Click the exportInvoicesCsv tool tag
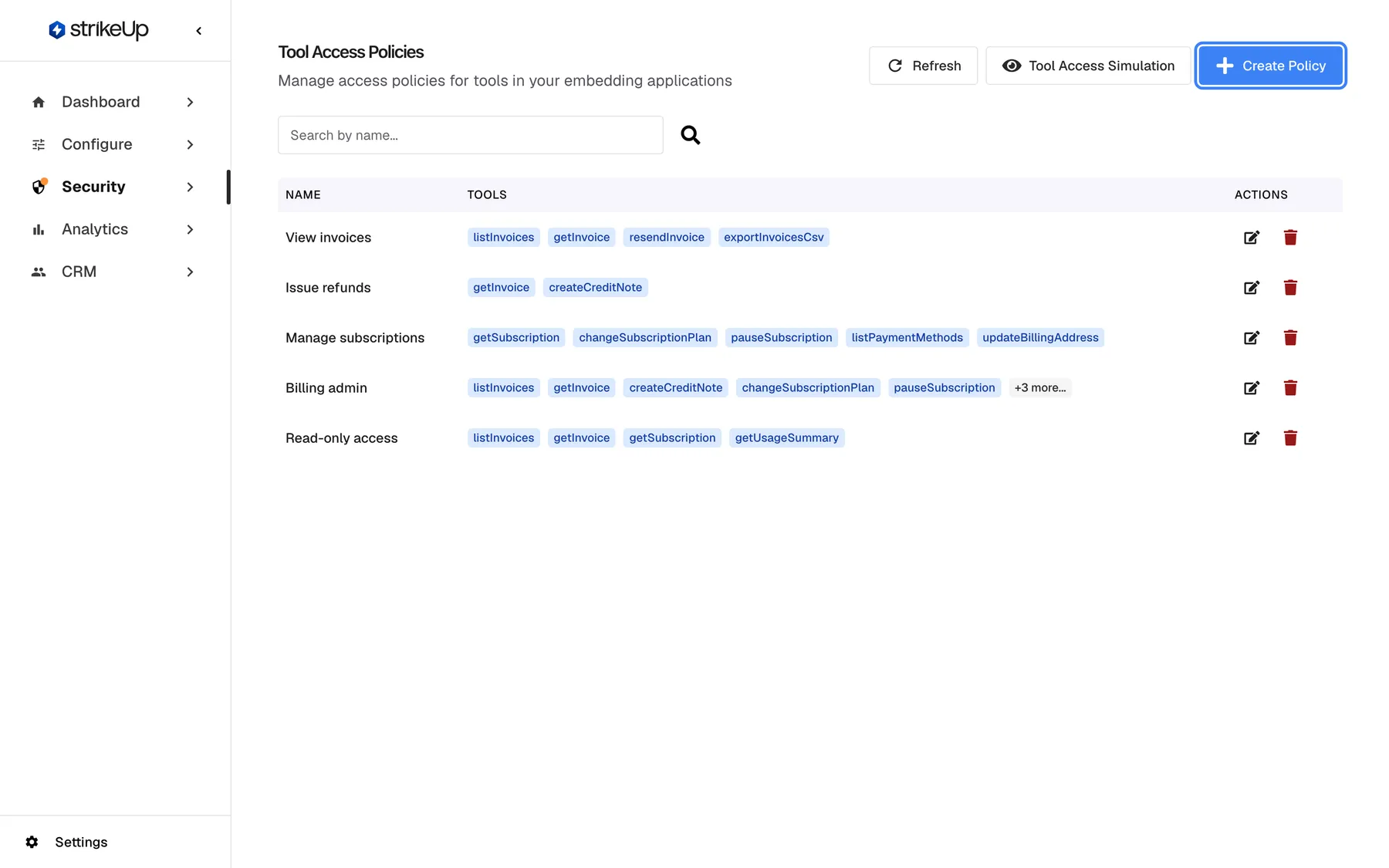The width and height of the screenshot is (1389, 868). [x=774, y=238]
